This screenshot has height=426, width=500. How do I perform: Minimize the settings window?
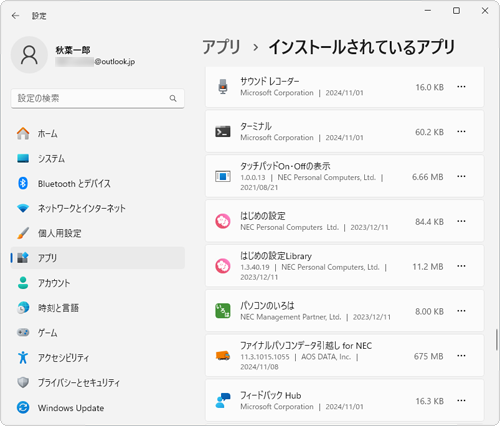coord(428,11)
